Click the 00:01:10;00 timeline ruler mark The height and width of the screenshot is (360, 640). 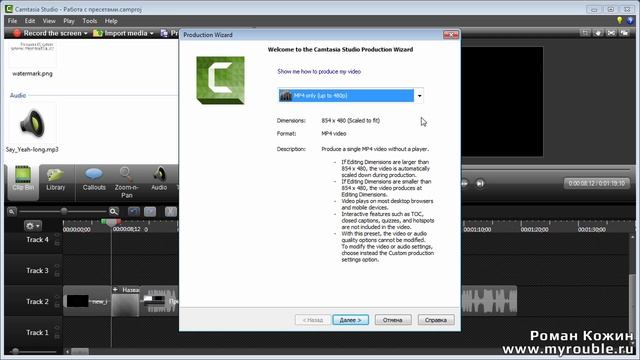[x=477, y=230]
